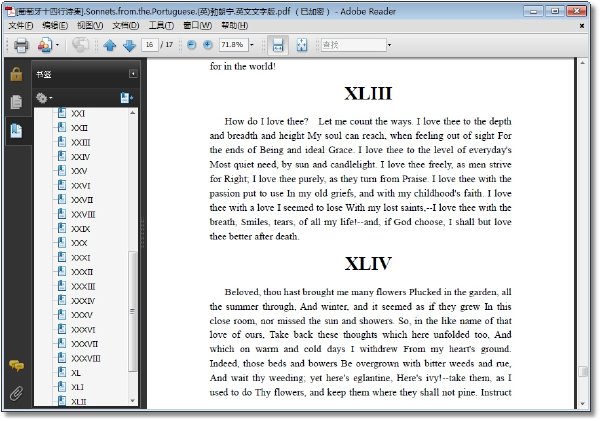Open the find options dropdown arrow
Image resolution: width=600 pixels, height=421 pixels.
(x=389, y=45)
